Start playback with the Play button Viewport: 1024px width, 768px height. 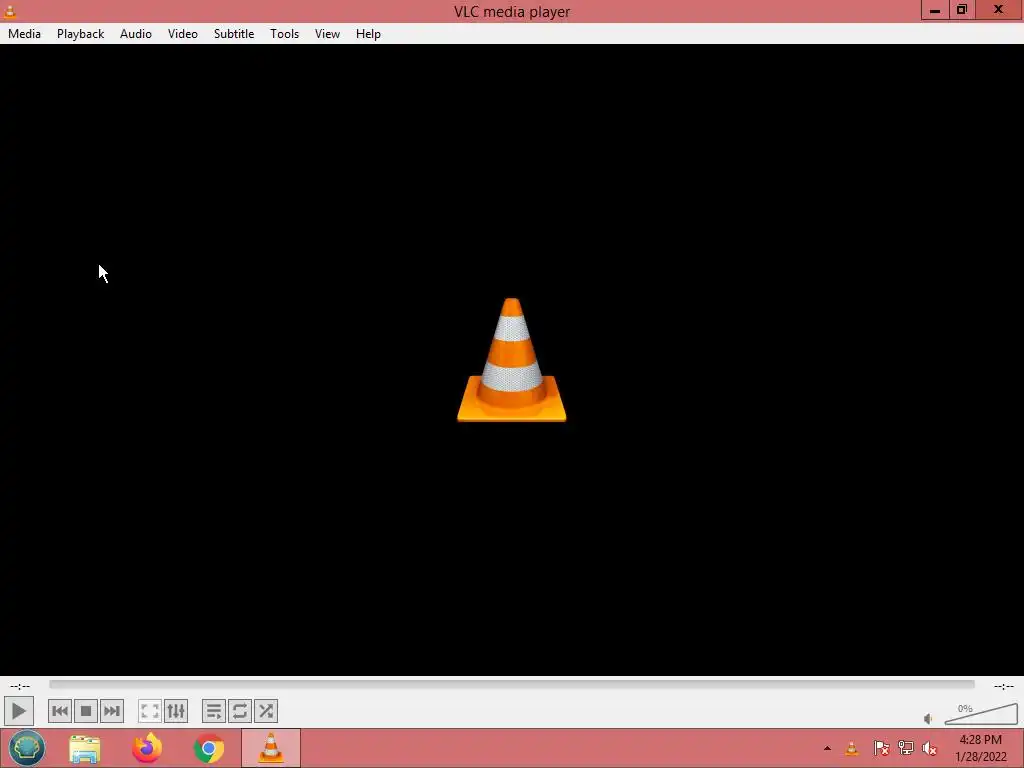point(18,711)
